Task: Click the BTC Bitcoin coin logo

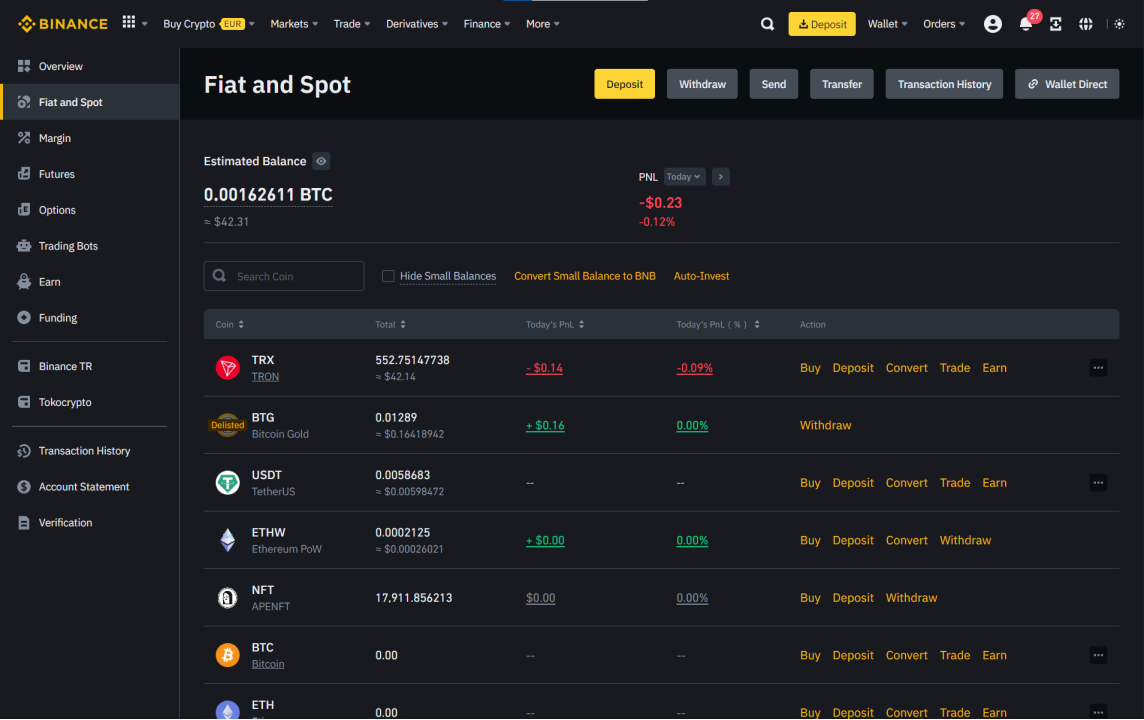Action: (228, 655)
